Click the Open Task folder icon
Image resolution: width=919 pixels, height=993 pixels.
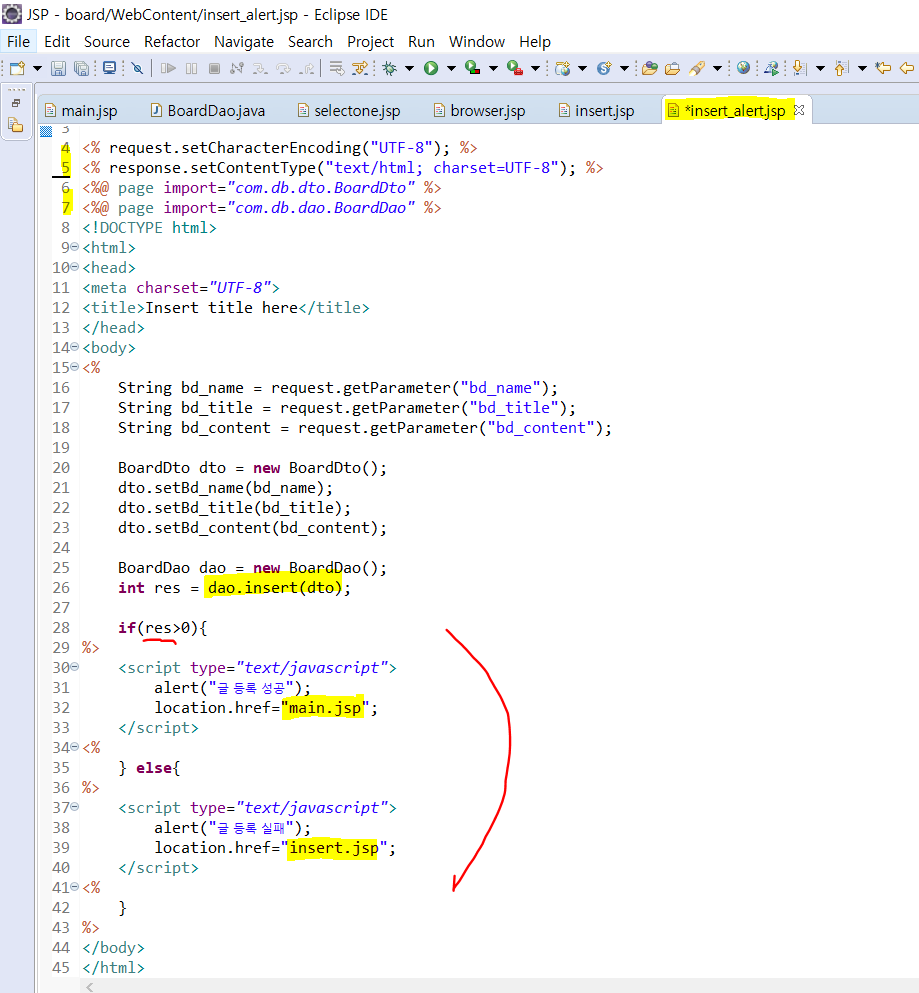673,68
